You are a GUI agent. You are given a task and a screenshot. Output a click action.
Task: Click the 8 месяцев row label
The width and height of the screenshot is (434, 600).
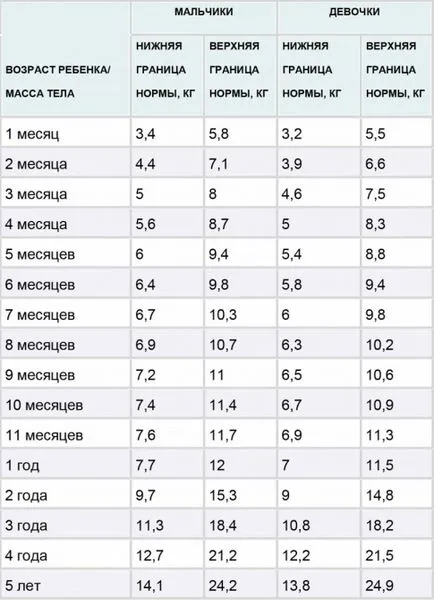pyautogui.click(x=40, y=345)
